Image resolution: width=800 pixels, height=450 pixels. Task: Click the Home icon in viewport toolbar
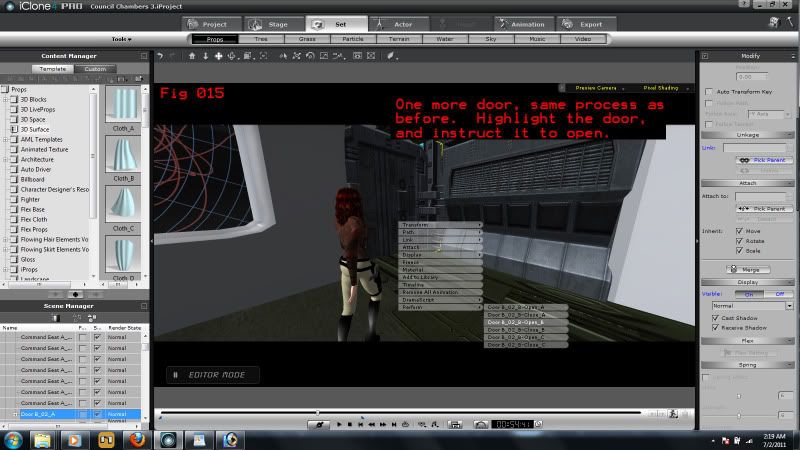pyautogui.click(x=192, y=56)
